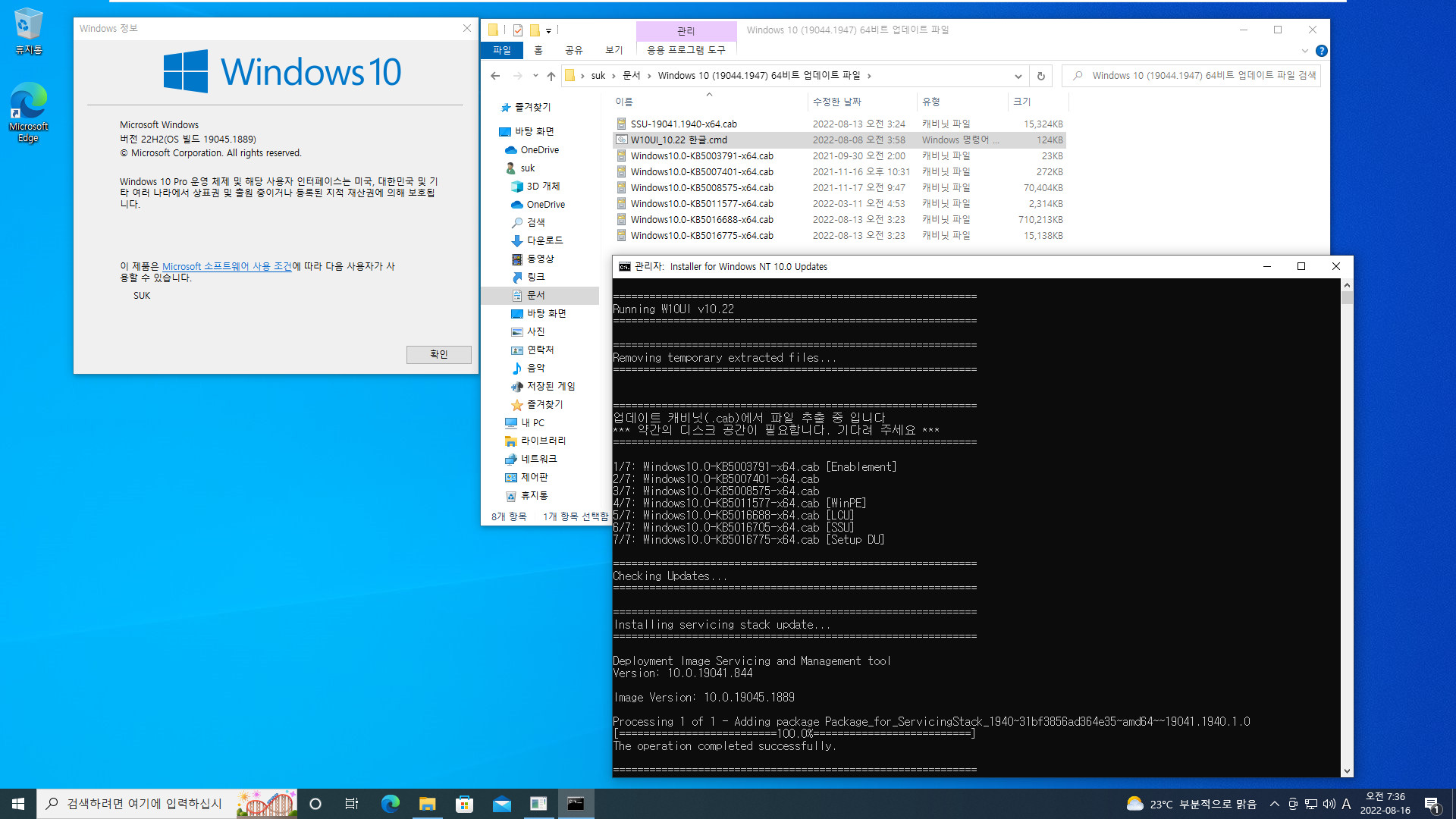The width and height of the screenshot is (1456, 819).
Task: Expand suk breadcrumb chevron in address bar
Action: point(613,76)
